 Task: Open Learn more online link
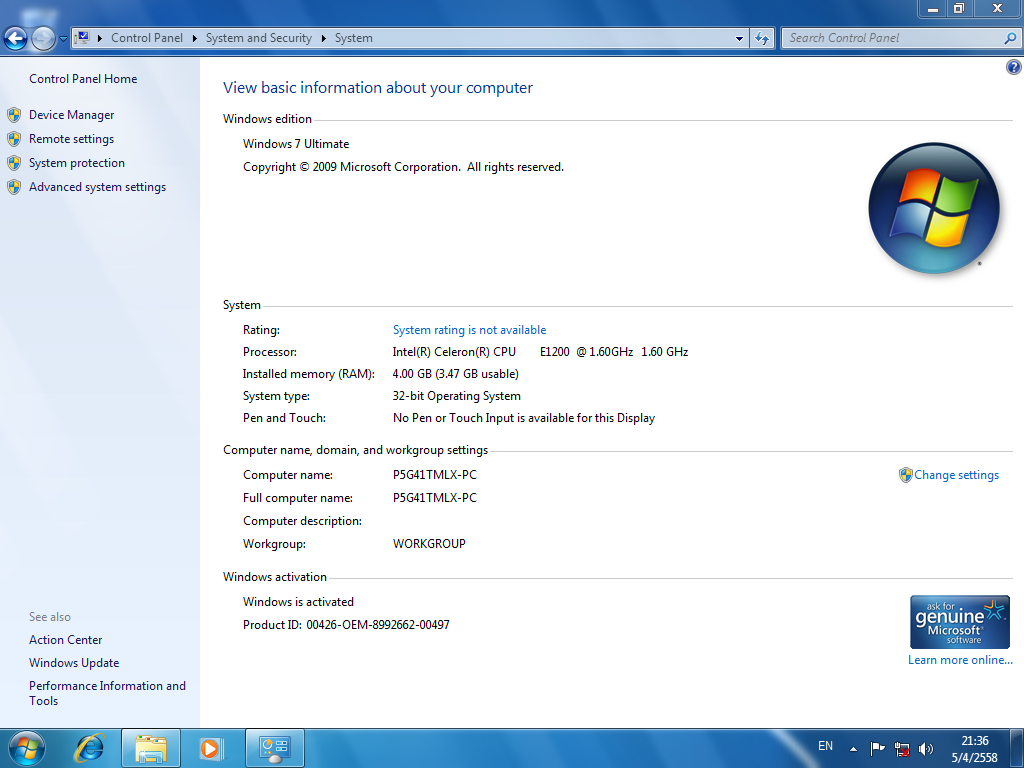(x=960, y=660)
